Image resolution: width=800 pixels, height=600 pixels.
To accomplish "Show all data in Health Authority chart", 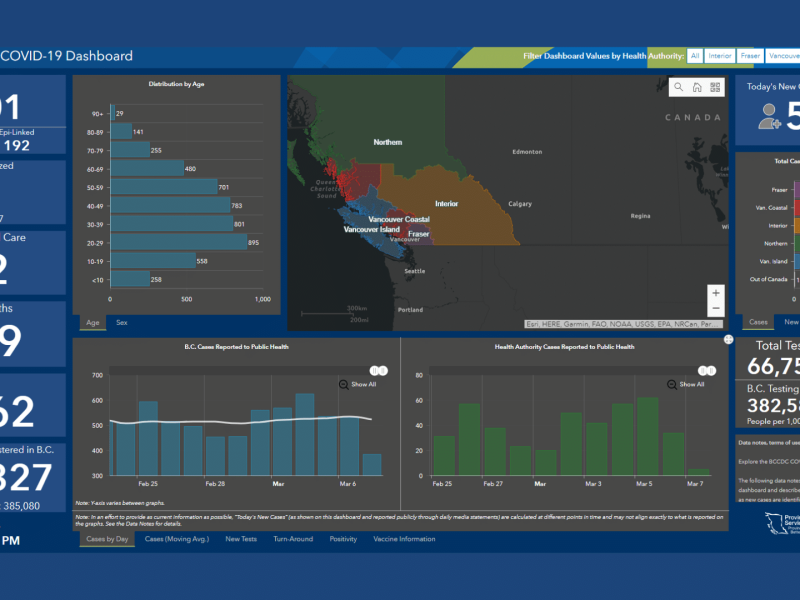I will pos(691,384).
